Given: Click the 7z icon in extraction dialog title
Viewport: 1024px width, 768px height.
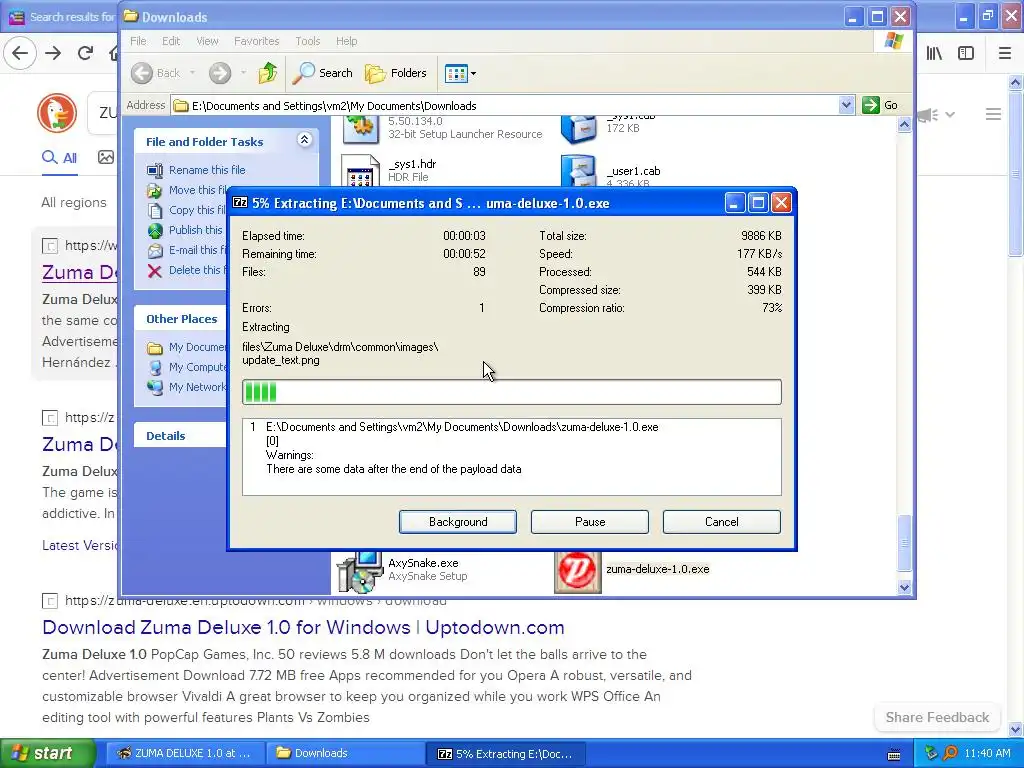Looking at the screenshot, I should click(x=240, y=202).
